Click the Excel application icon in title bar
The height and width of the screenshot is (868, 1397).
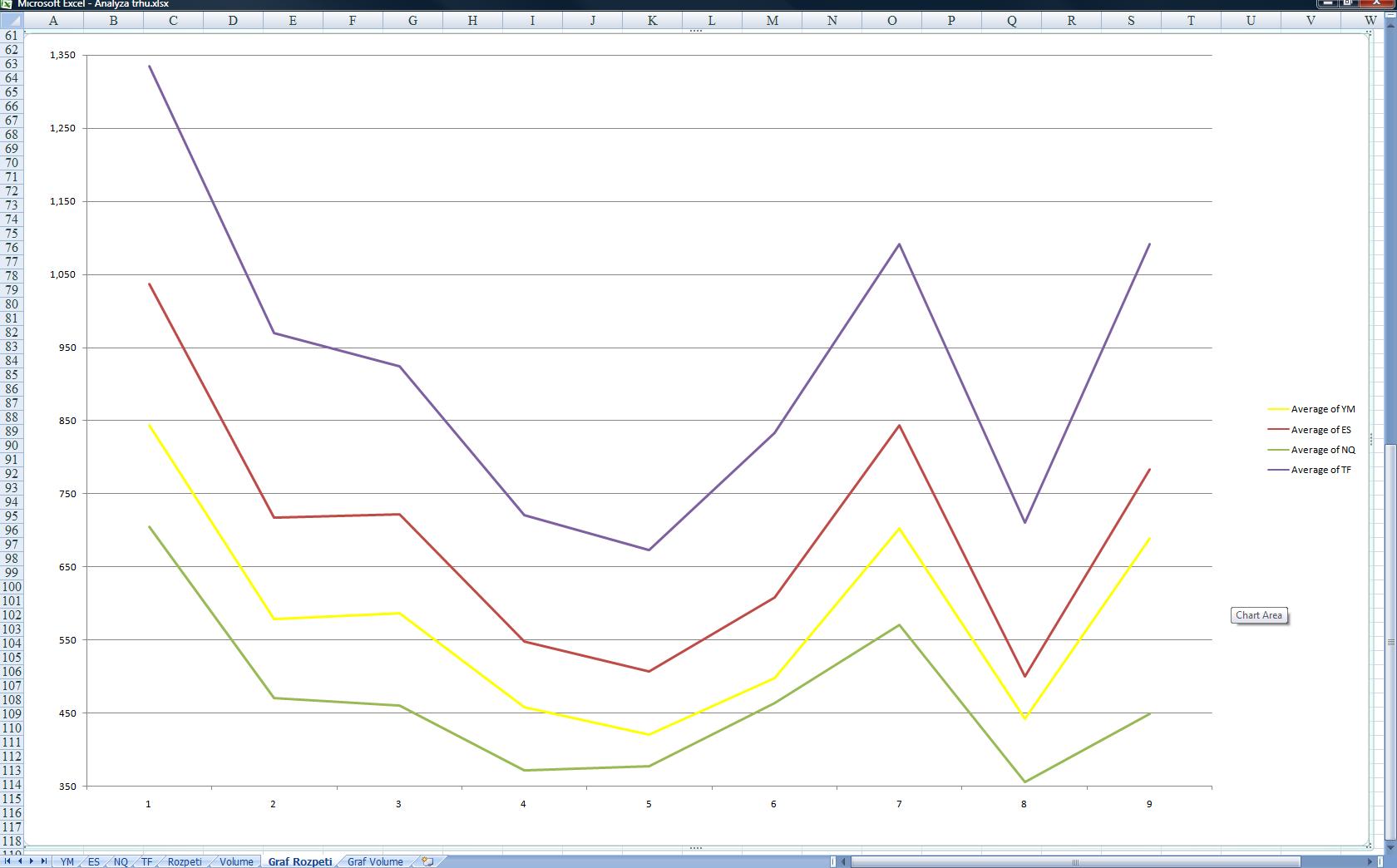[x=7, y=4]
